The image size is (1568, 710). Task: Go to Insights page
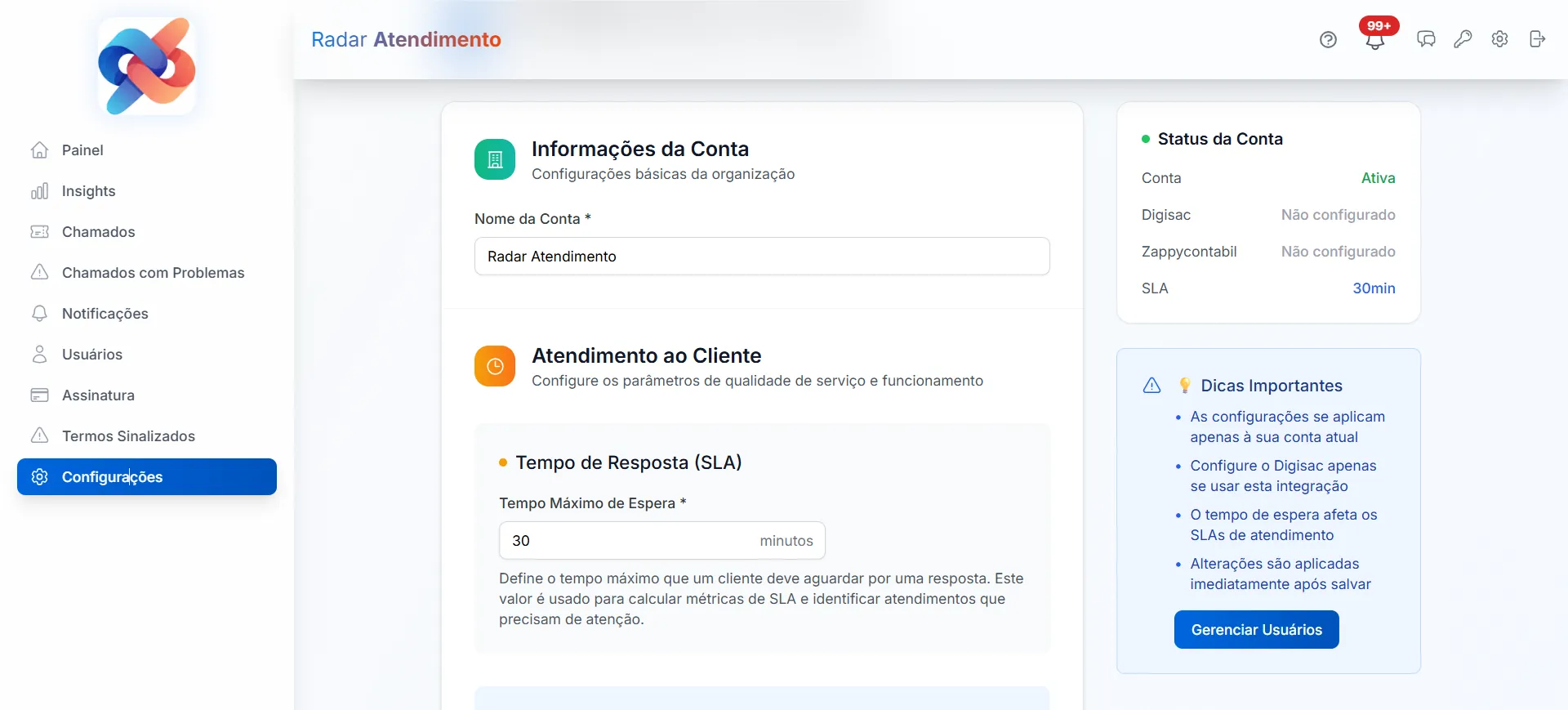pos(147,191)
